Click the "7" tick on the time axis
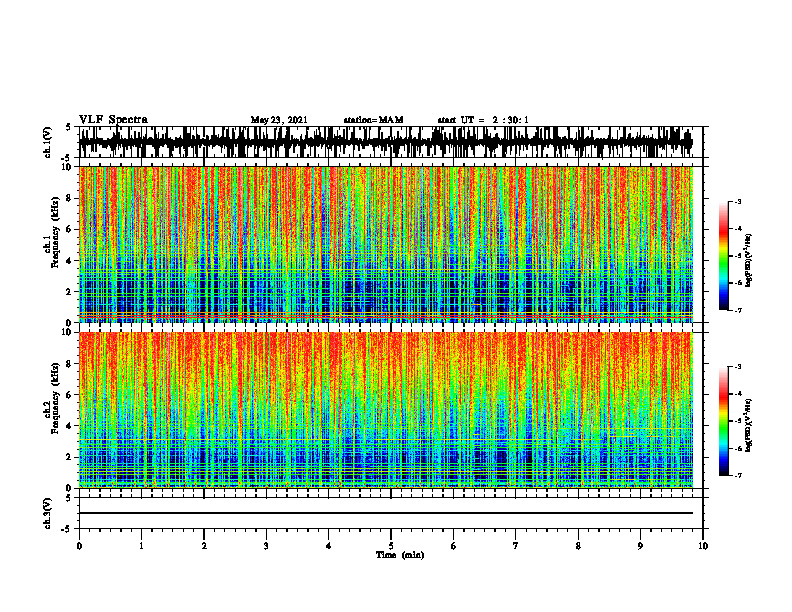Viewport: 792px width, 612px height. point(516,546)
